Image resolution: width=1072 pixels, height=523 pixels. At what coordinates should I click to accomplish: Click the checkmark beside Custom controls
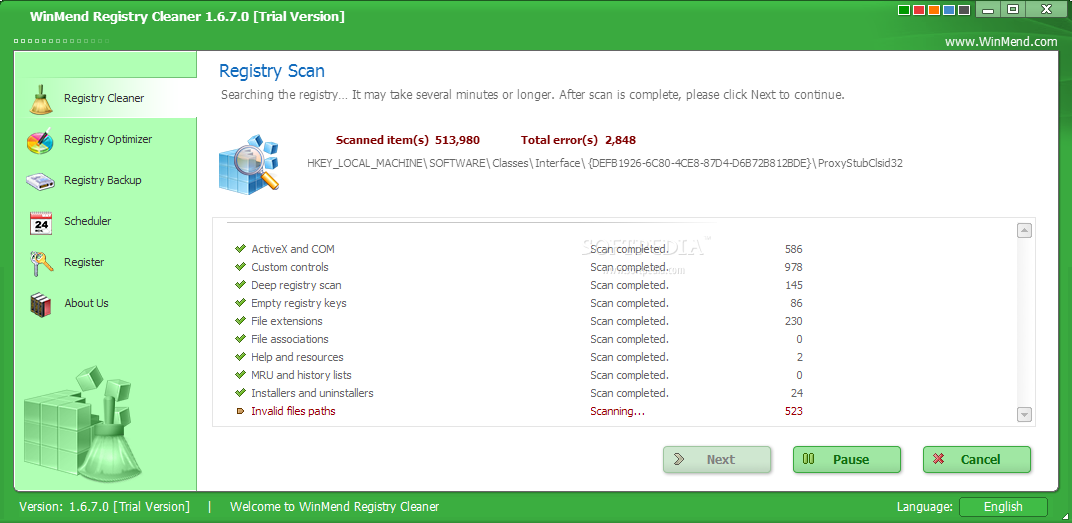240,267
